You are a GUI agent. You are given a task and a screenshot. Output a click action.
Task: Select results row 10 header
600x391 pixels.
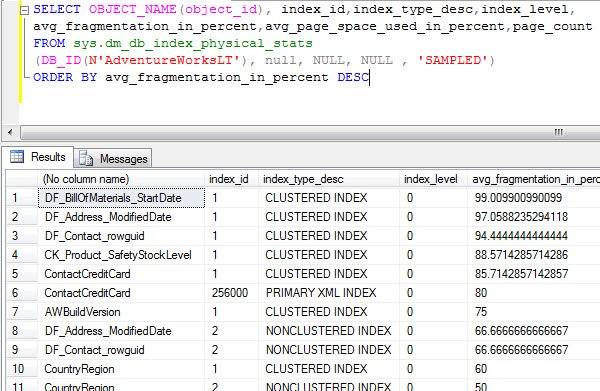(22, 369)
